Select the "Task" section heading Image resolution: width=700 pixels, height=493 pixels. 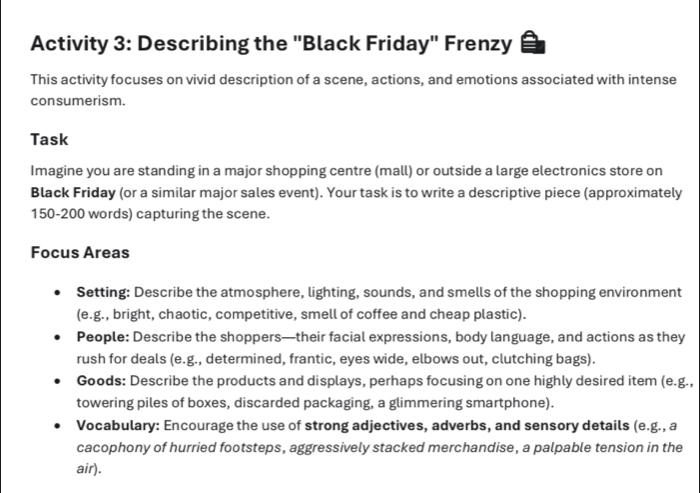(49, 140)
